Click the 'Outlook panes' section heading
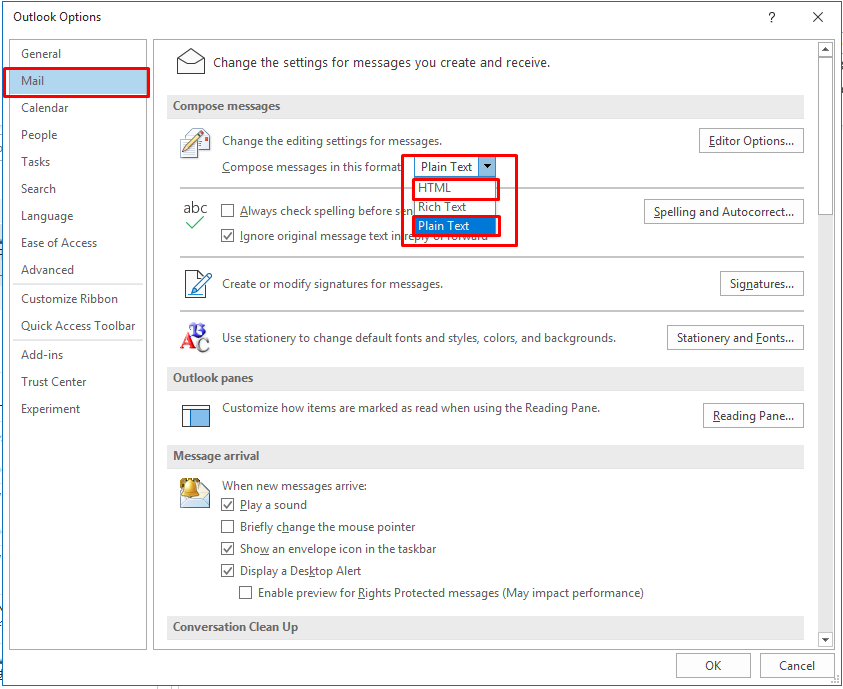Image resolution: width=843 pixels, height=689 pixels. (x=213, y=378)
